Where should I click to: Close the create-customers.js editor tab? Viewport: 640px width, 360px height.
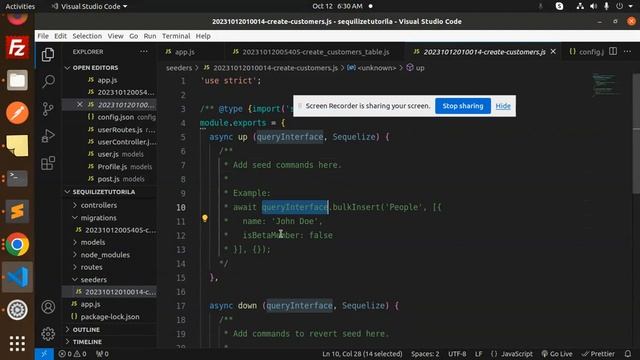point(553,51)
